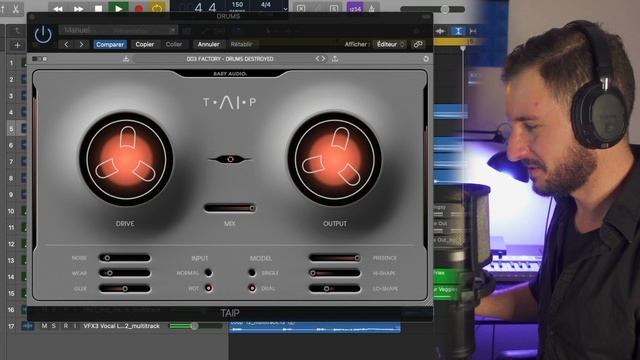Go to the previous plugin setting arrow
Screen dimensions: 640x360
[67, 44]
